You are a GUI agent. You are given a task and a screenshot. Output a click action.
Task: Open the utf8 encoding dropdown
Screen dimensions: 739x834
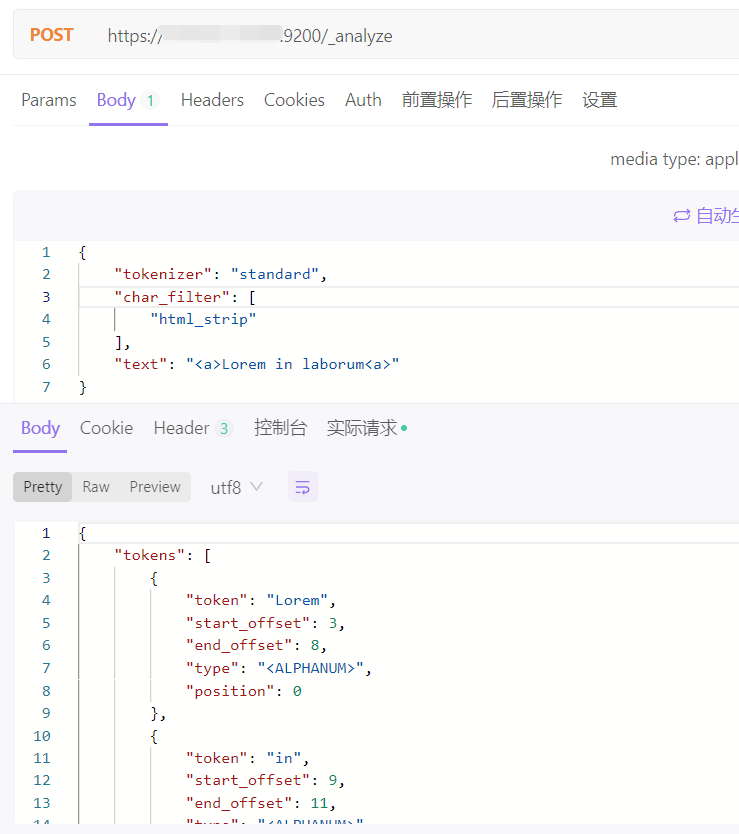point(237,487)
